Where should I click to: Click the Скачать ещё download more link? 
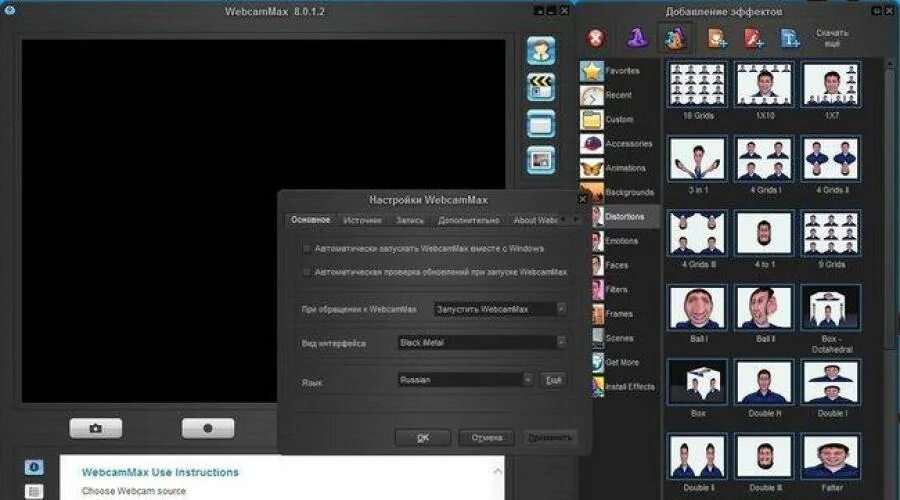[832, 38]
